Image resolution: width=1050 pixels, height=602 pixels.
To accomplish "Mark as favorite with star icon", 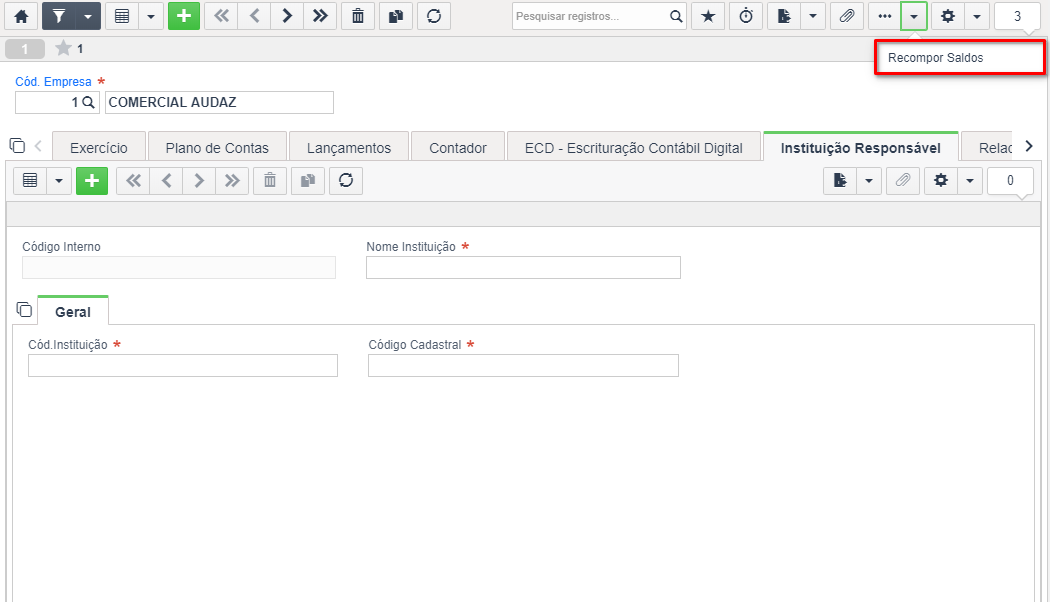I will click(708, 16).
